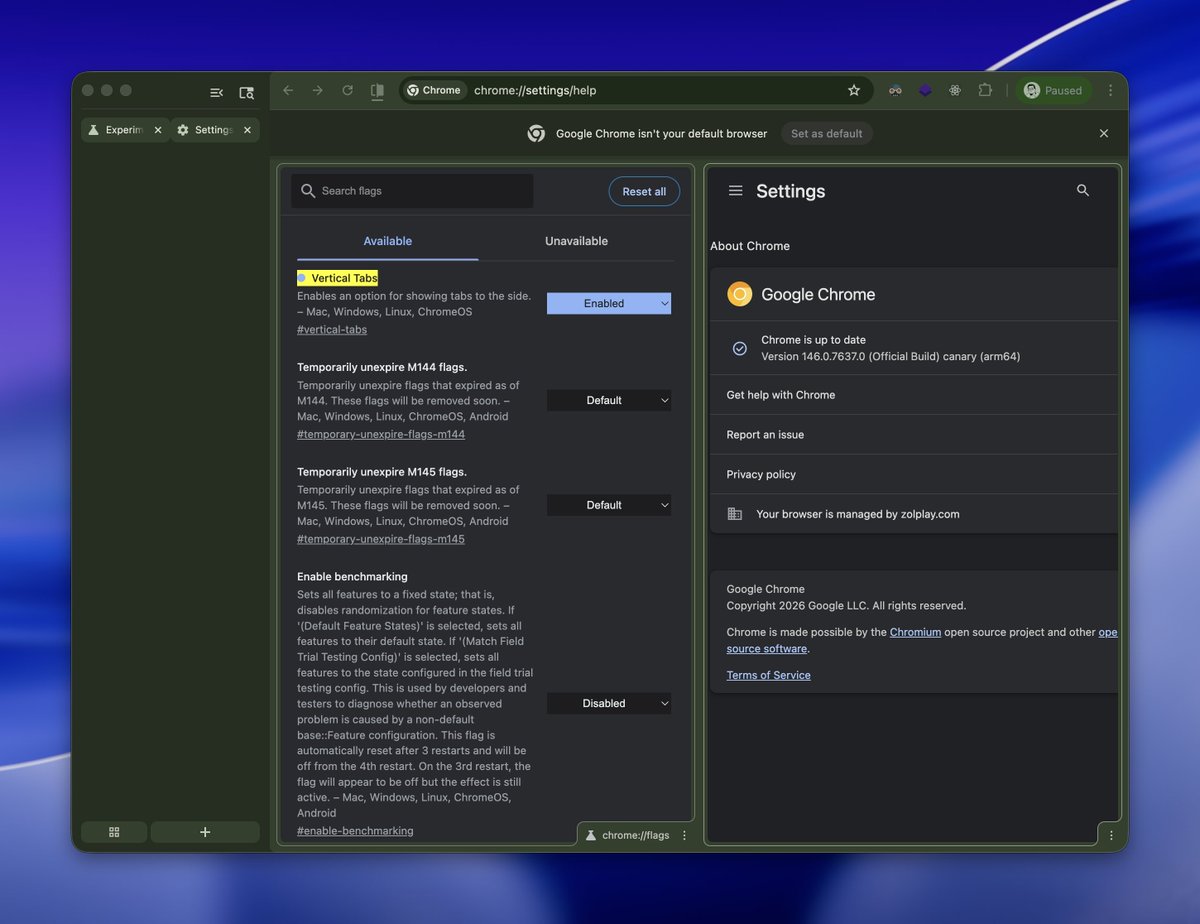
Task: Open chrome://flags pane three-dot menu
Action: (684, 835)
